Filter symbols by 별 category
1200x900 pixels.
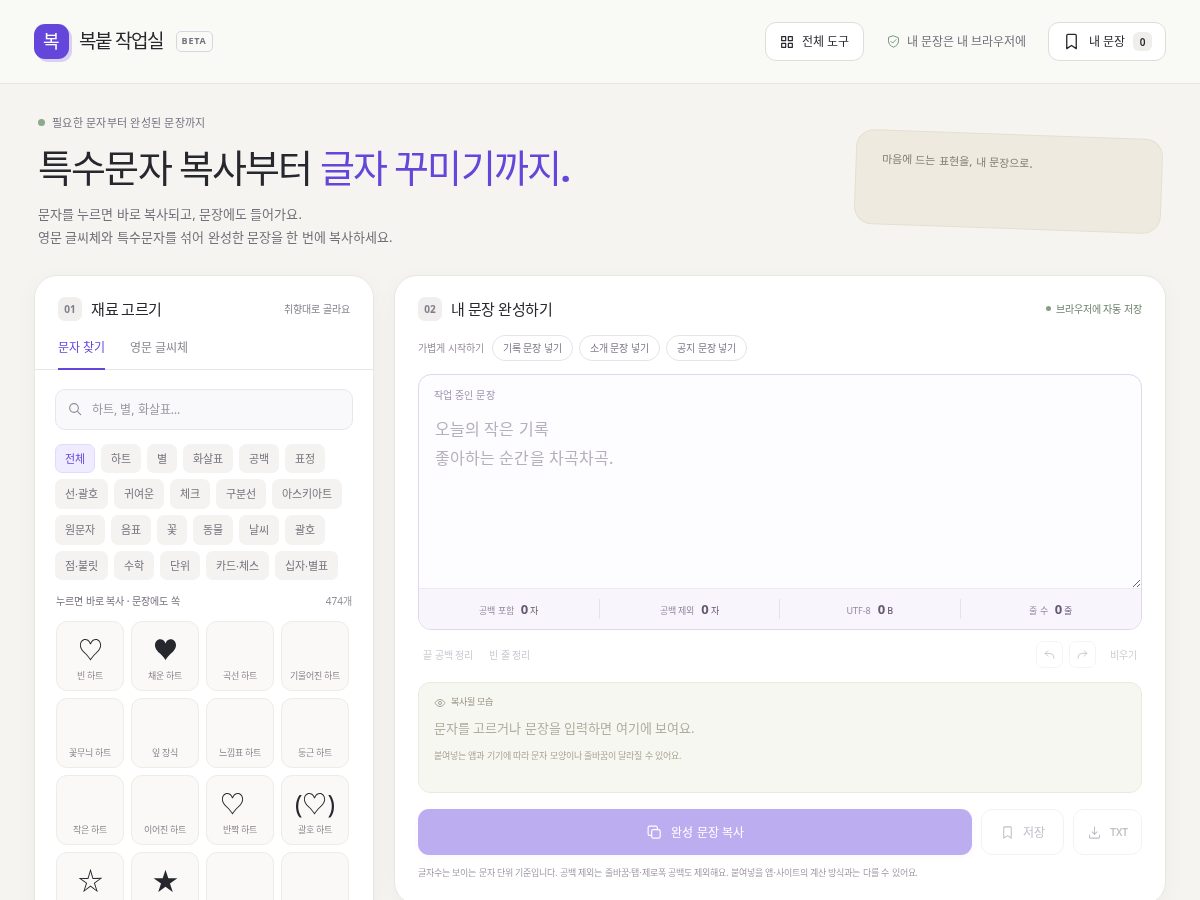click(162, 458)
